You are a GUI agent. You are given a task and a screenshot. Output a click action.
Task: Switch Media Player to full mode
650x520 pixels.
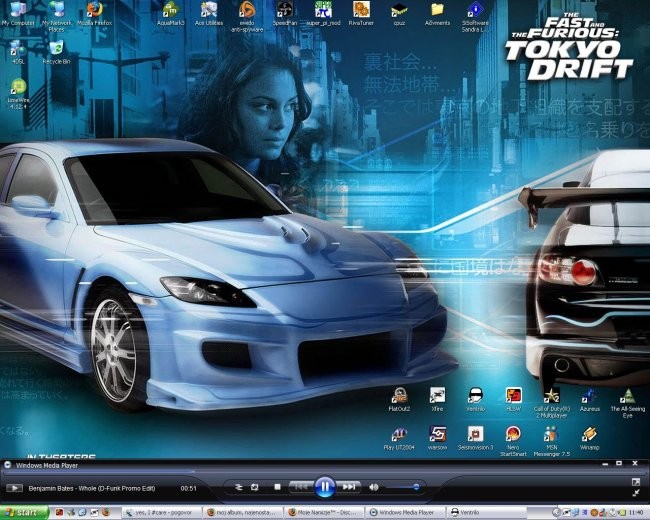tap(635, 482)
